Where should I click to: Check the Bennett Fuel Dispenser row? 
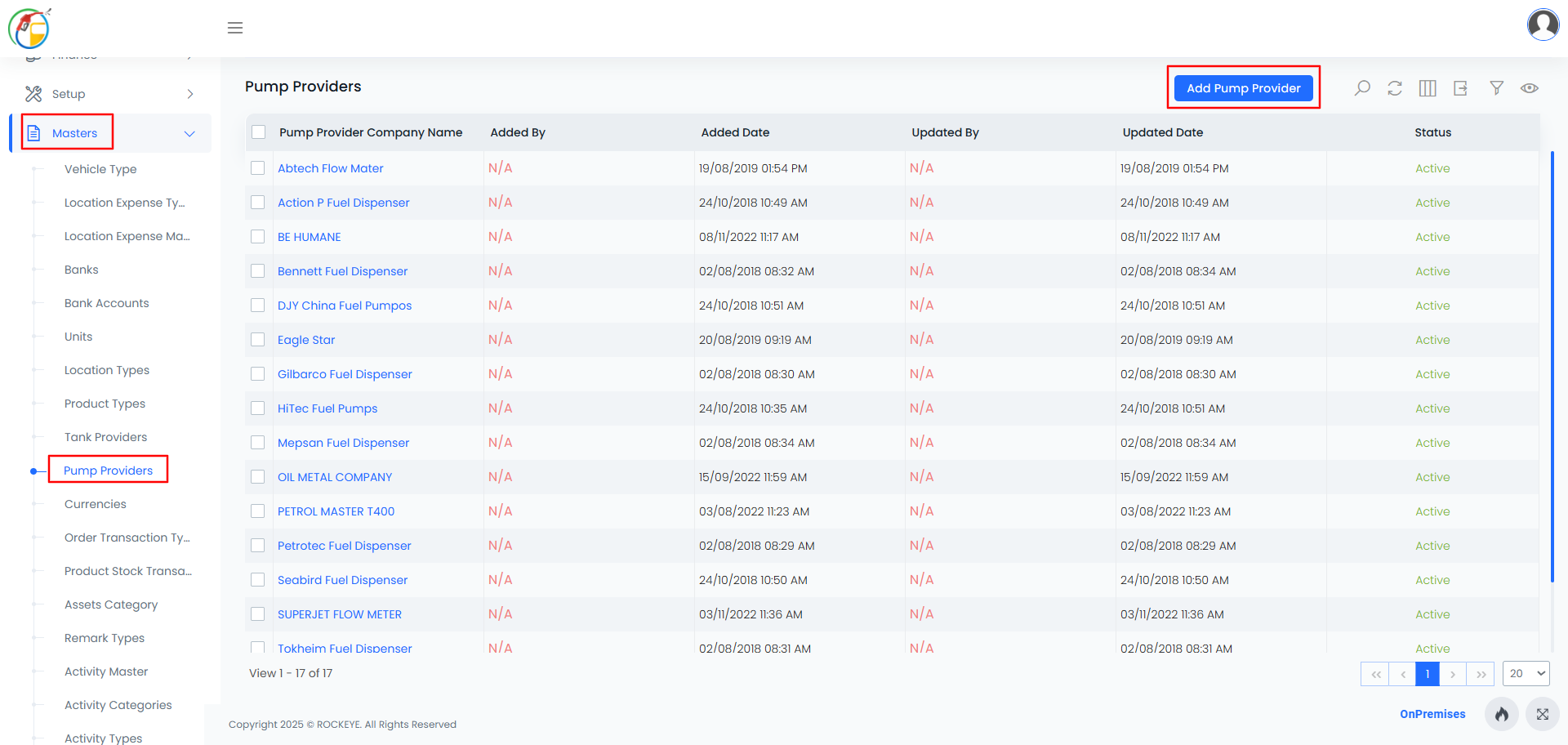point(258,271)
